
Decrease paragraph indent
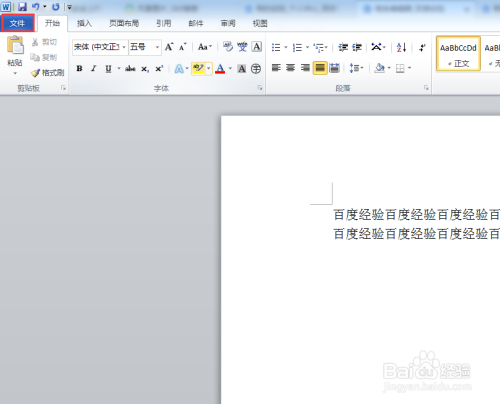coord(343,47)
